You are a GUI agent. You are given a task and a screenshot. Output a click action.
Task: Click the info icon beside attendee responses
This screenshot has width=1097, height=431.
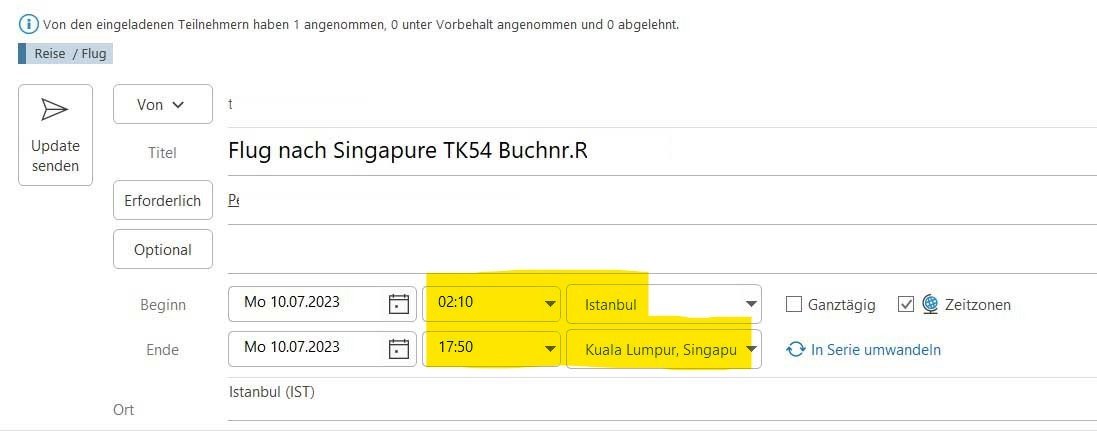coord(29,24)
